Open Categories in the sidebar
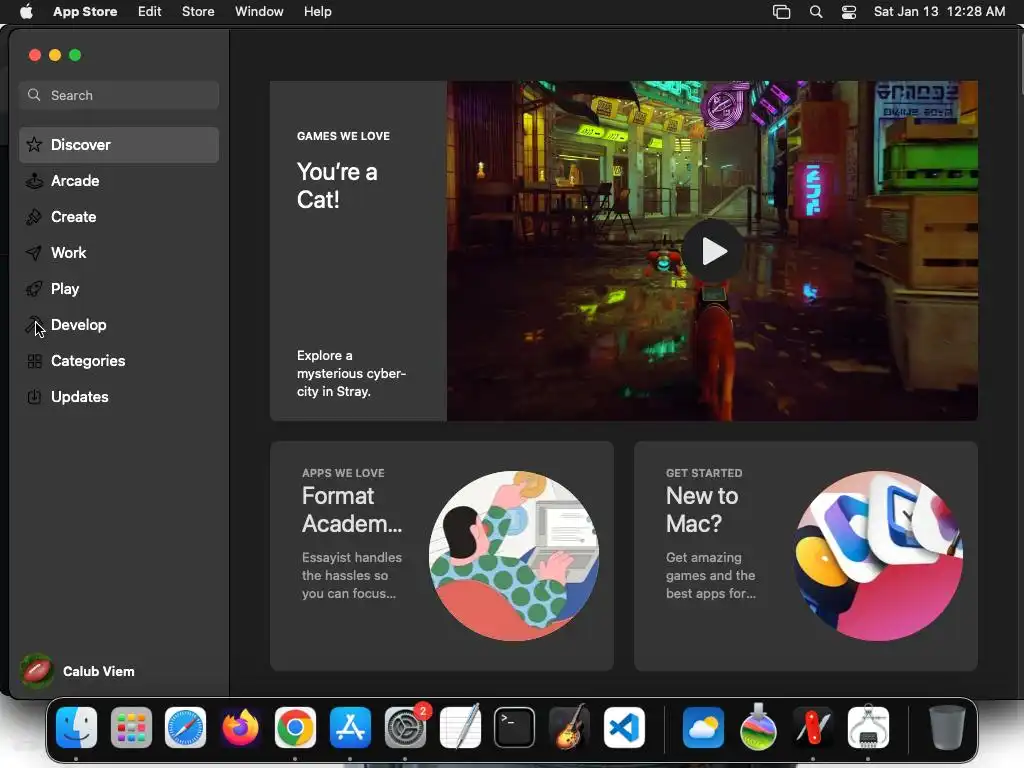Screen dimensions: 1024x768 click(x=119, y=360)
